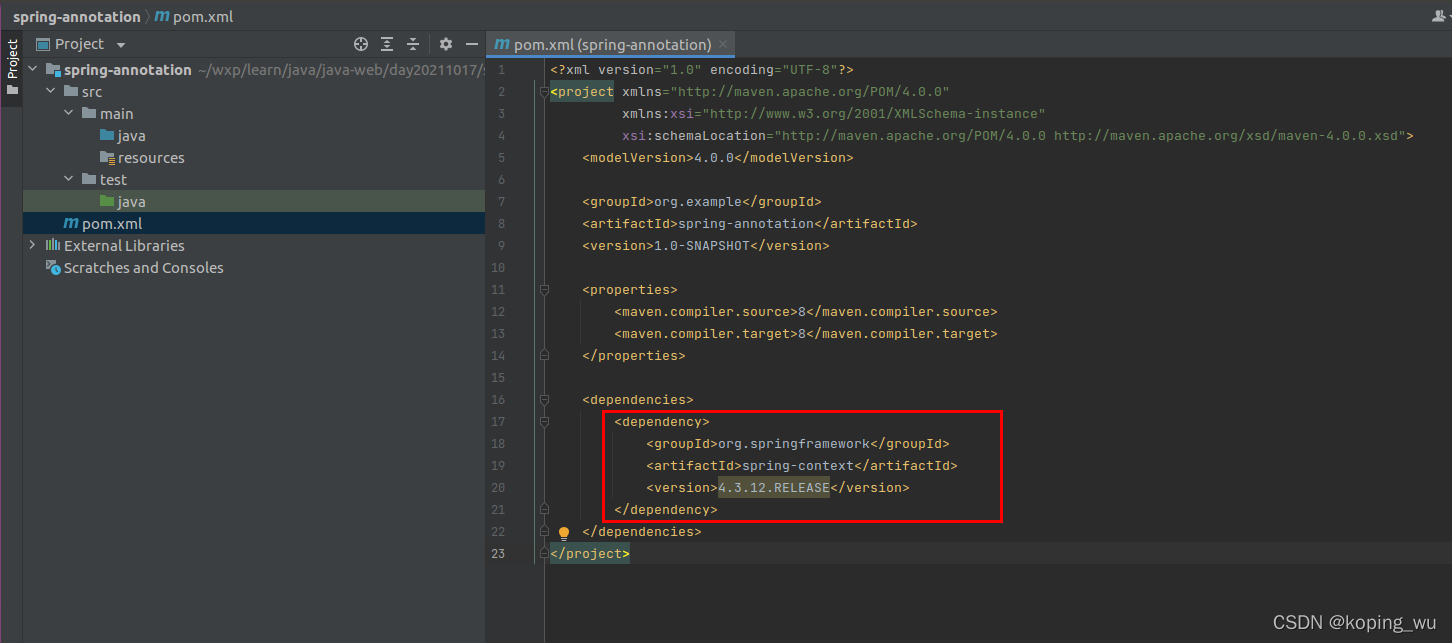
Task: Open Project panel settings gear
Action: 446,44
